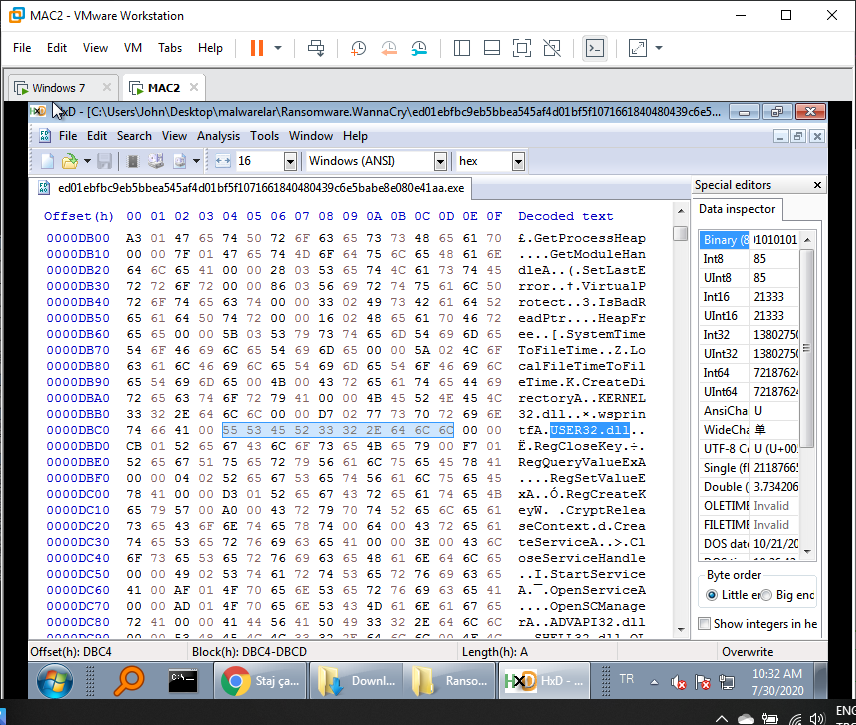Click bytes per row width icon
Viewport: 856px width, 725px height.
[x=223, y=161]
